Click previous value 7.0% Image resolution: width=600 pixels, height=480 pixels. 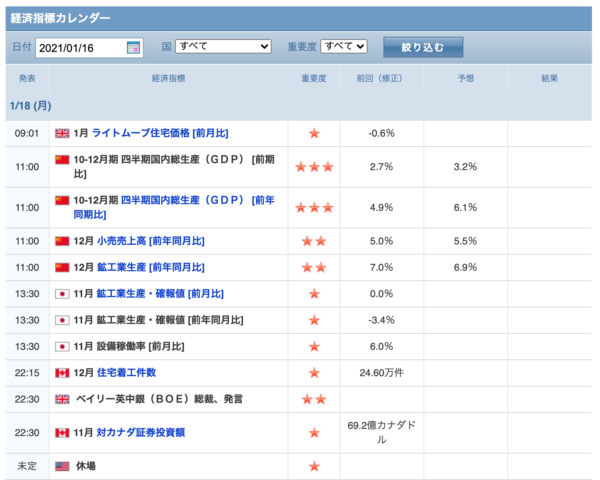[x=382, y=267]
